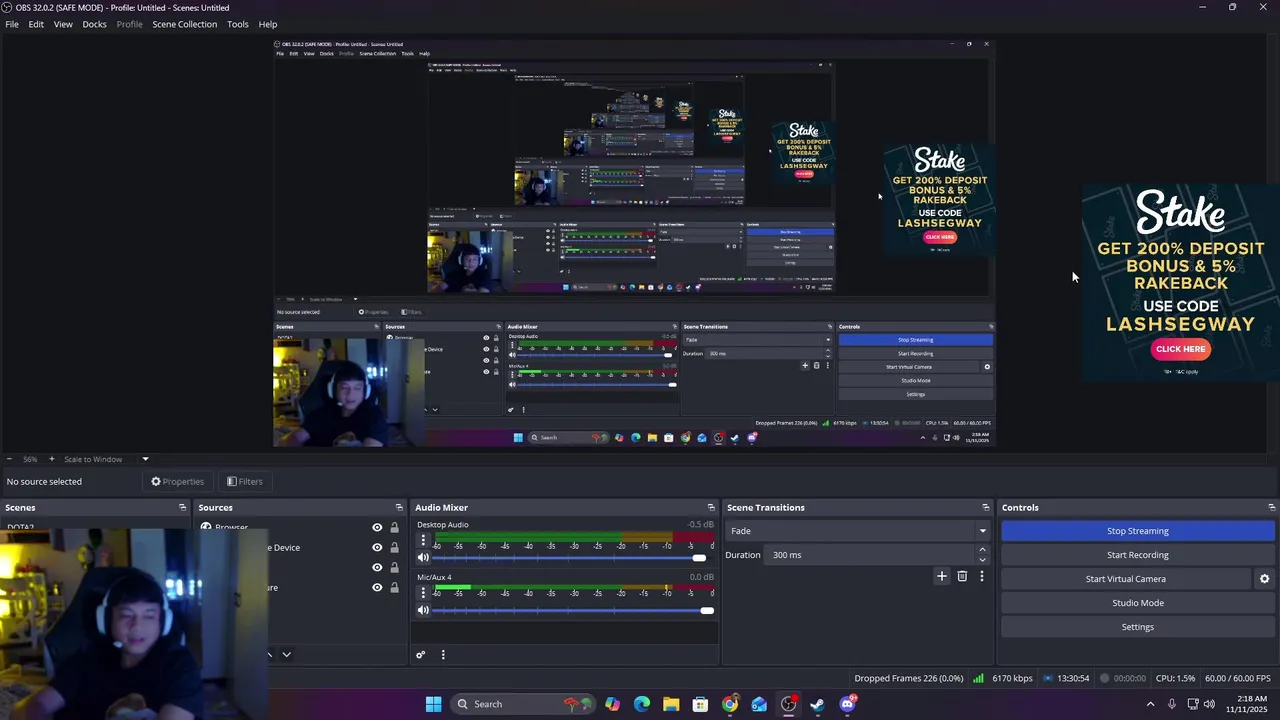The width and height of the screenshot is (1280, 720).
Task: Float the Scenes dock using its pop-out icon
Action: tap(182, 508)
